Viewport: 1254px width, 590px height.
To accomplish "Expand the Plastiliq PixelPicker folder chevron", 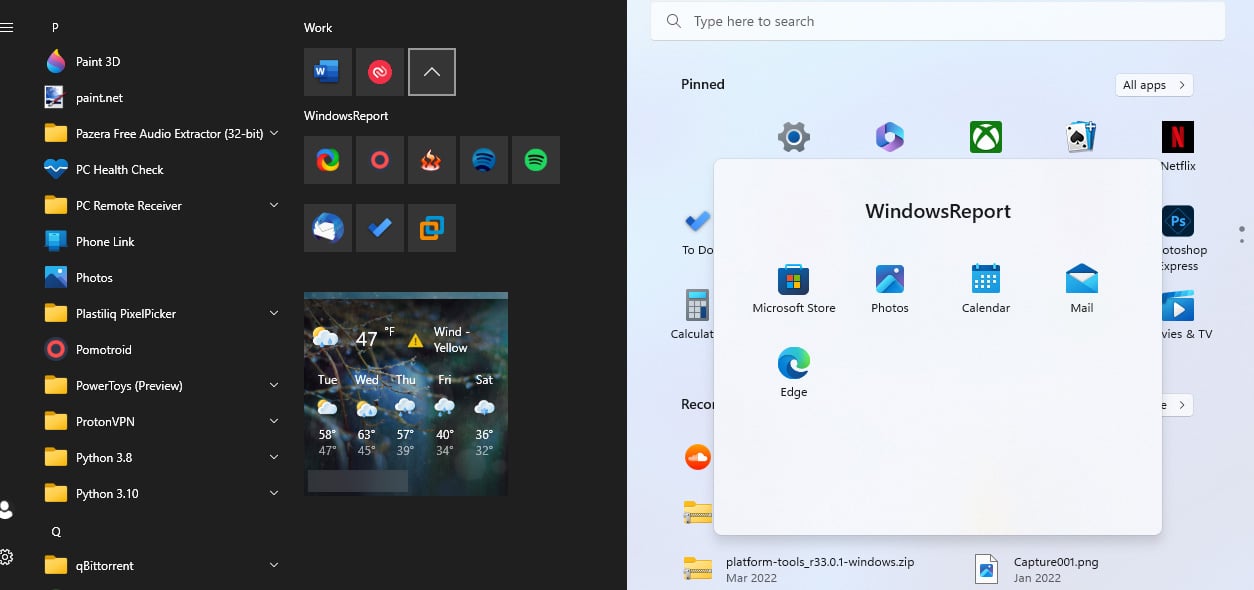I will [274, 313].
